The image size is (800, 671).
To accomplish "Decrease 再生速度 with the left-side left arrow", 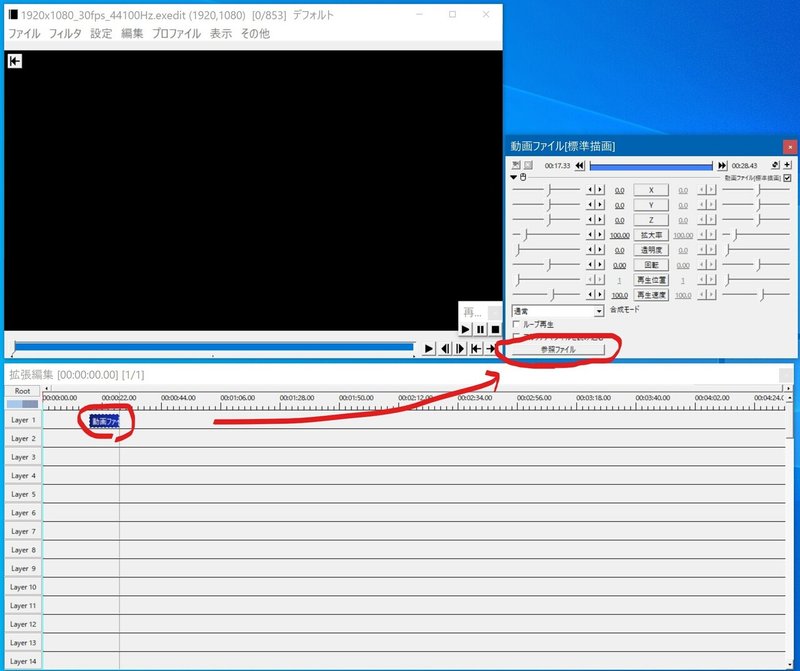I will [590, 294].
